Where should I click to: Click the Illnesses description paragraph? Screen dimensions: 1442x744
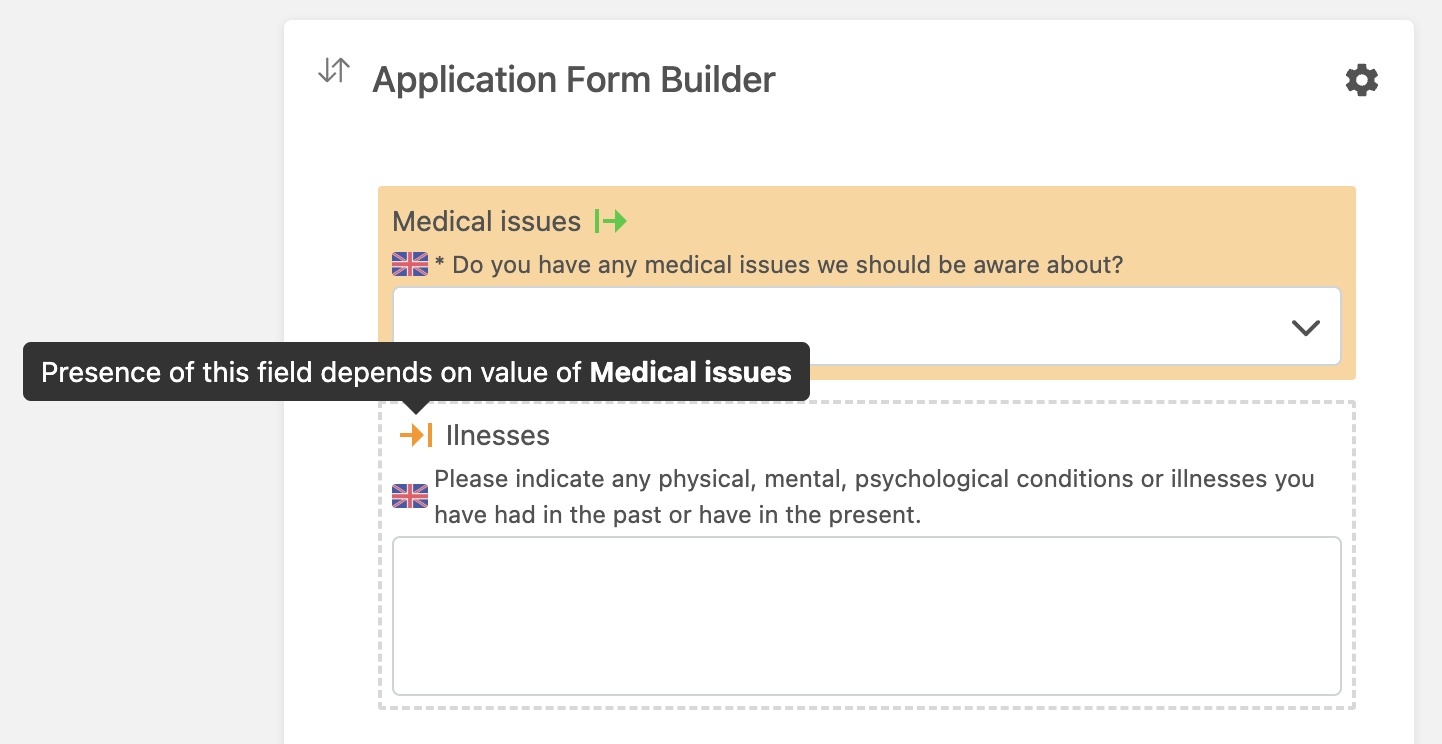[874, 497]
